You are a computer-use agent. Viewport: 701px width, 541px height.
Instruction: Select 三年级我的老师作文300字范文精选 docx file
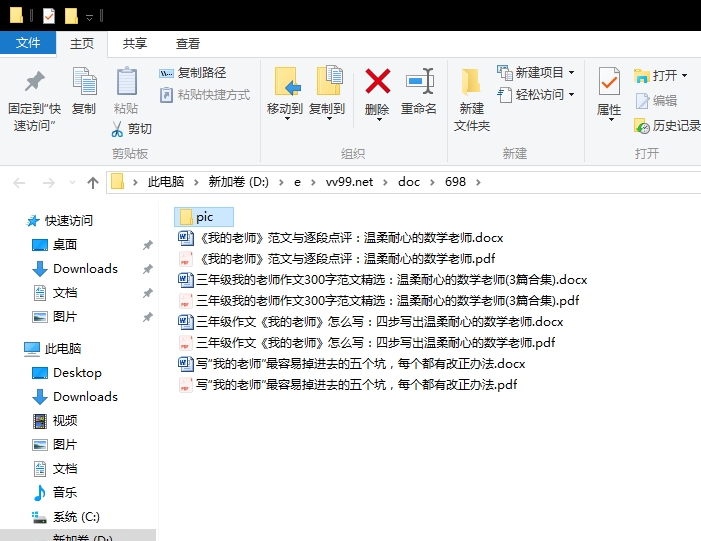382,279
